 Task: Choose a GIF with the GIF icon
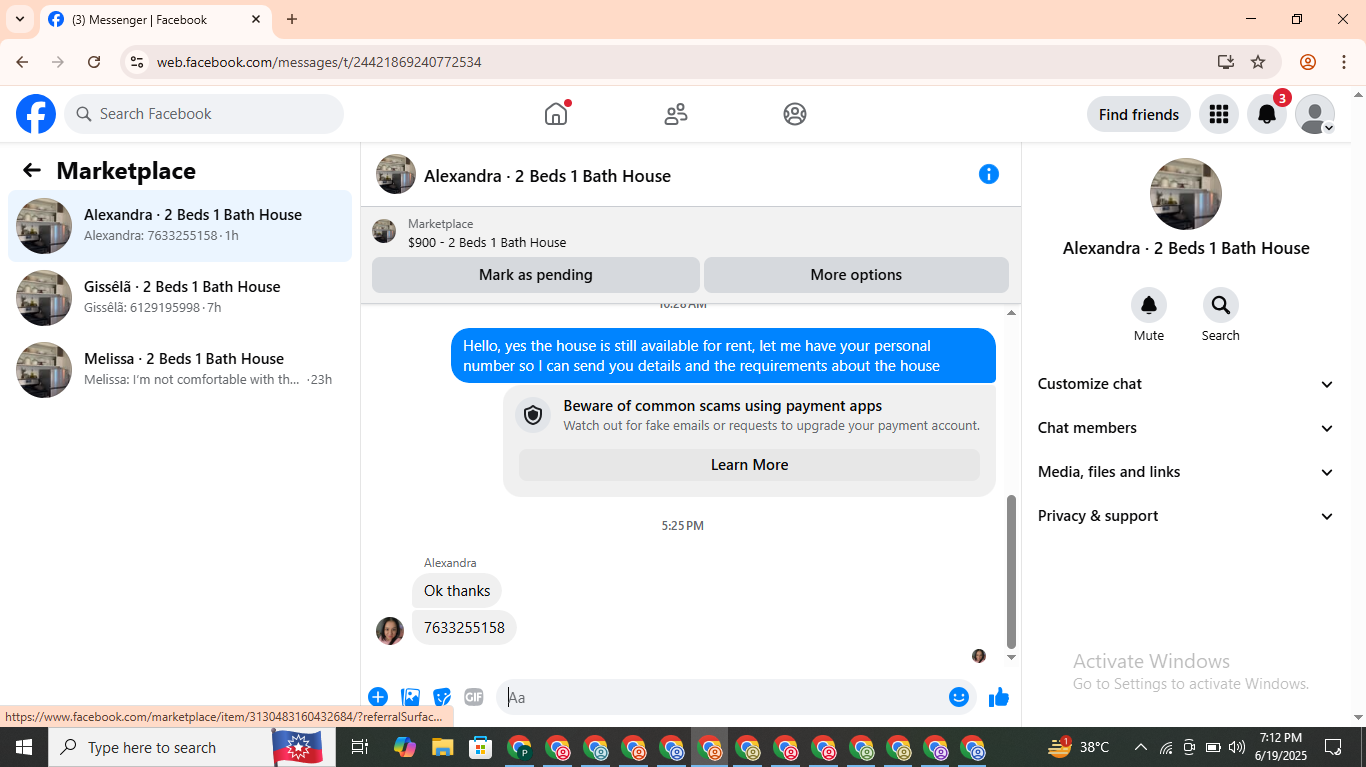pos(474,697)
